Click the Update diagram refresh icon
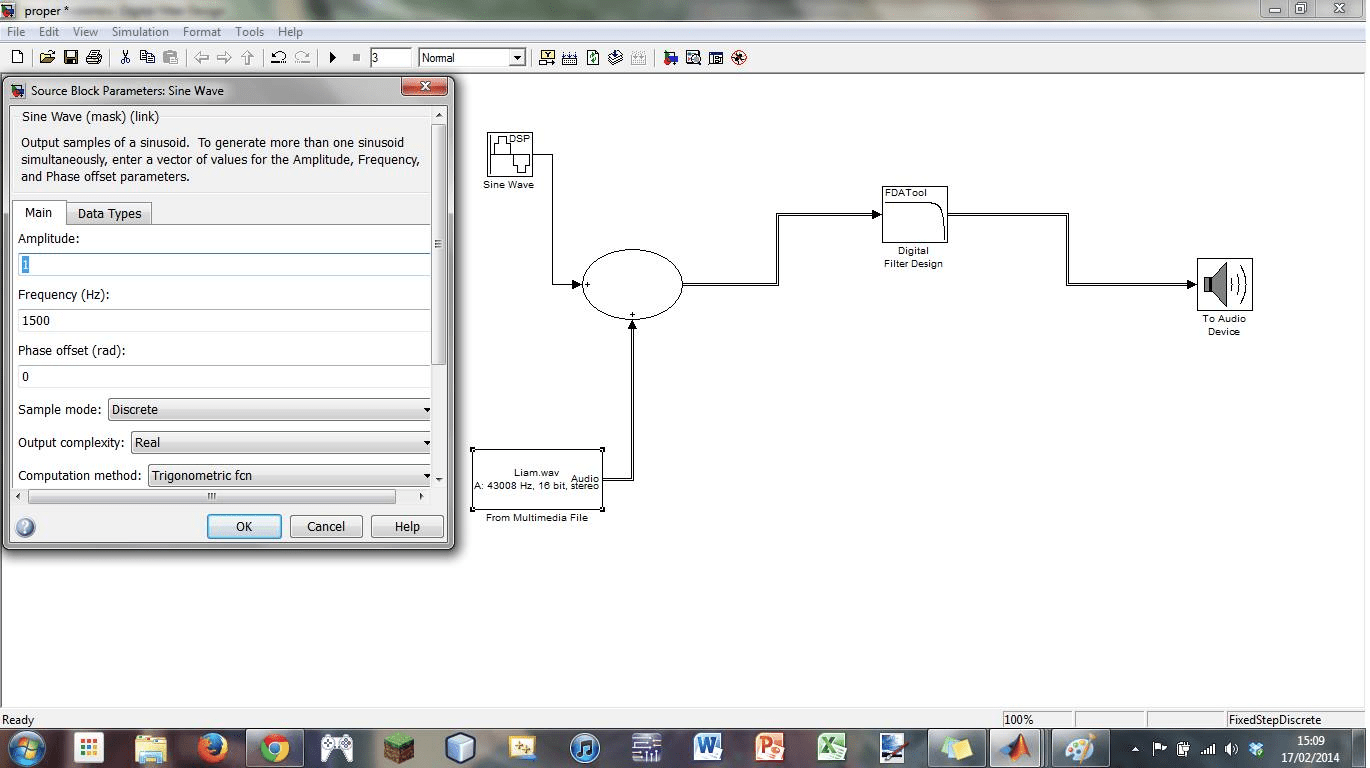The height and width of the screenshot is (768, 1370). (593, 58)
